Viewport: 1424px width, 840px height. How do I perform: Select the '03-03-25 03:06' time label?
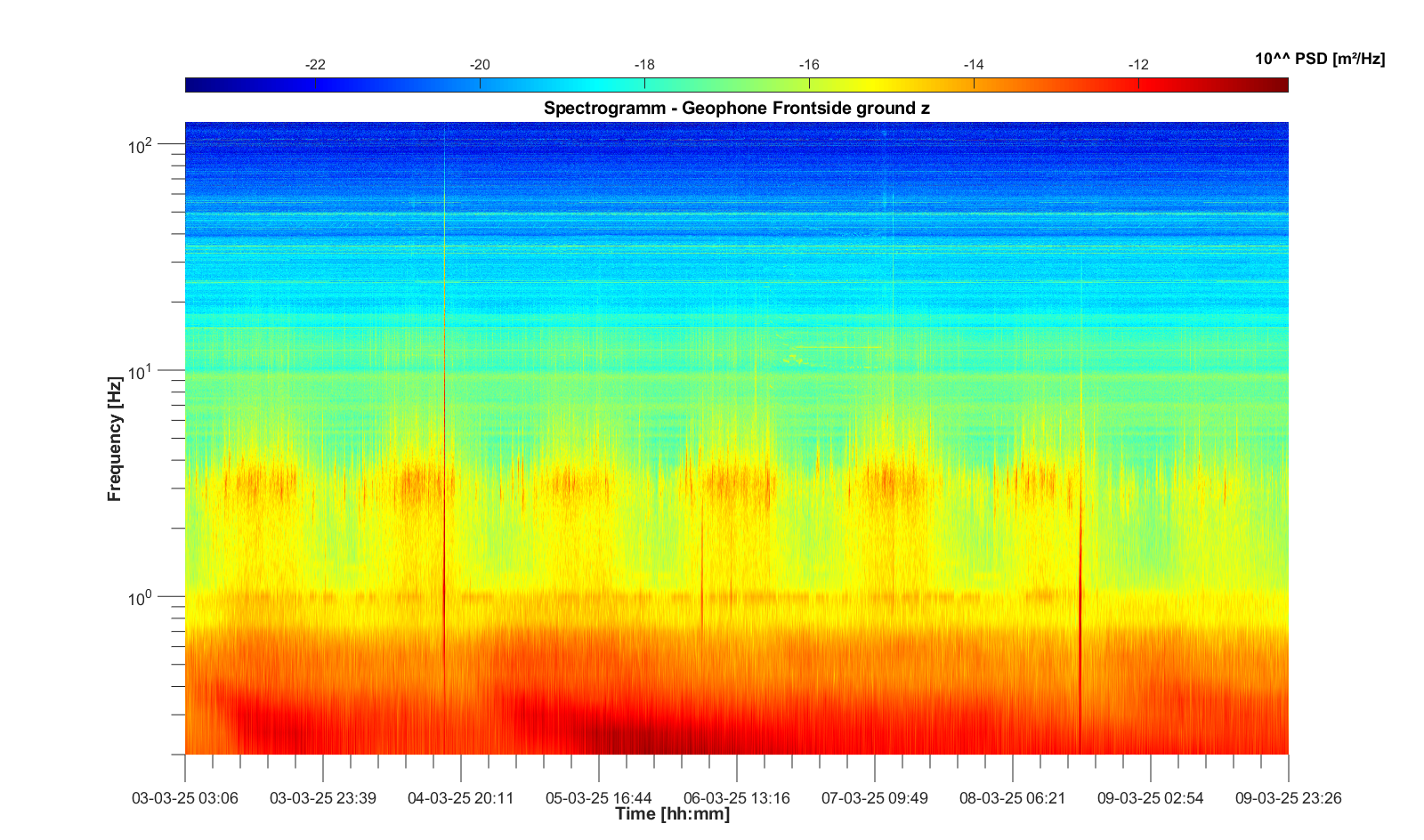click(x=185, y=798)
